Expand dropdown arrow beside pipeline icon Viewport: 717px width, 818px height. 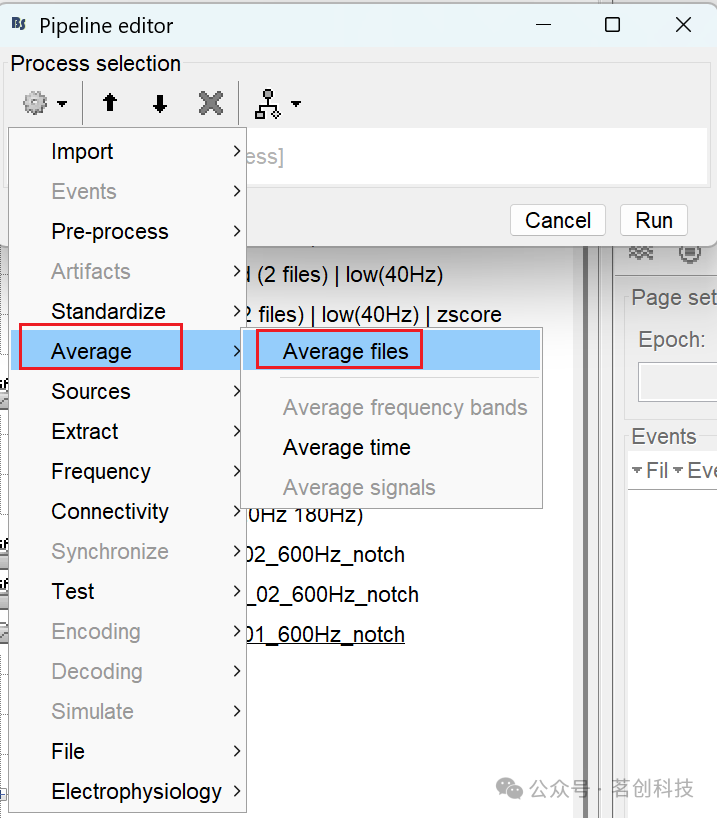coord(296,103)
